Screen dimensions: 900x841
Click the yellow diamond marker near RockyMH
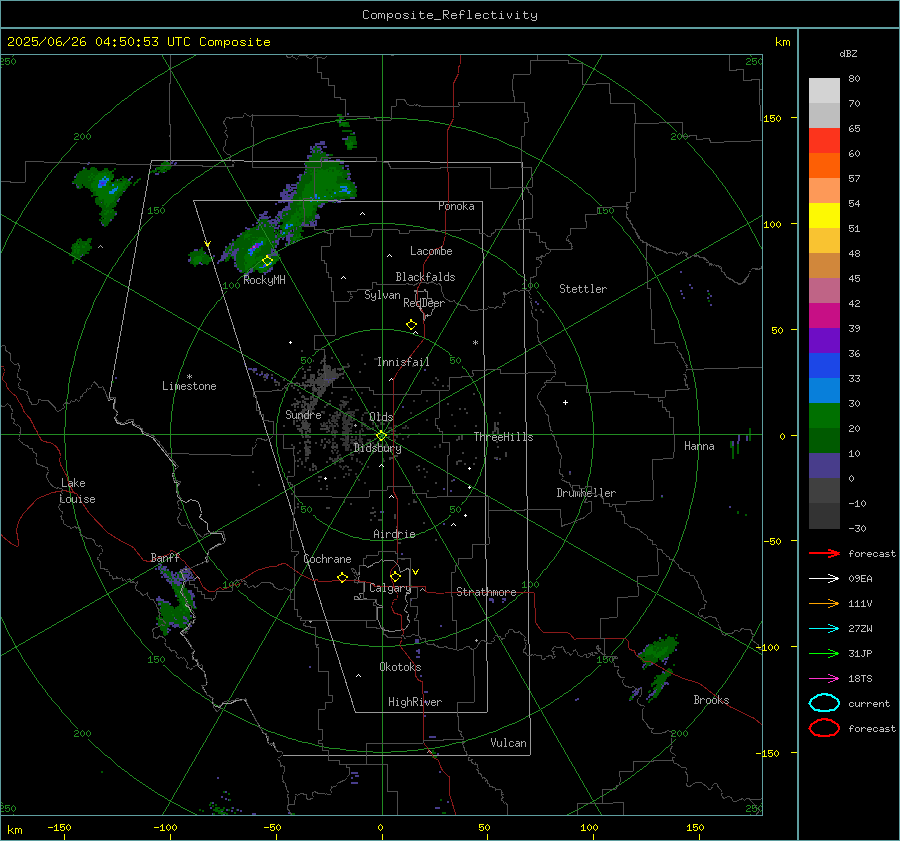click(267, 261)
